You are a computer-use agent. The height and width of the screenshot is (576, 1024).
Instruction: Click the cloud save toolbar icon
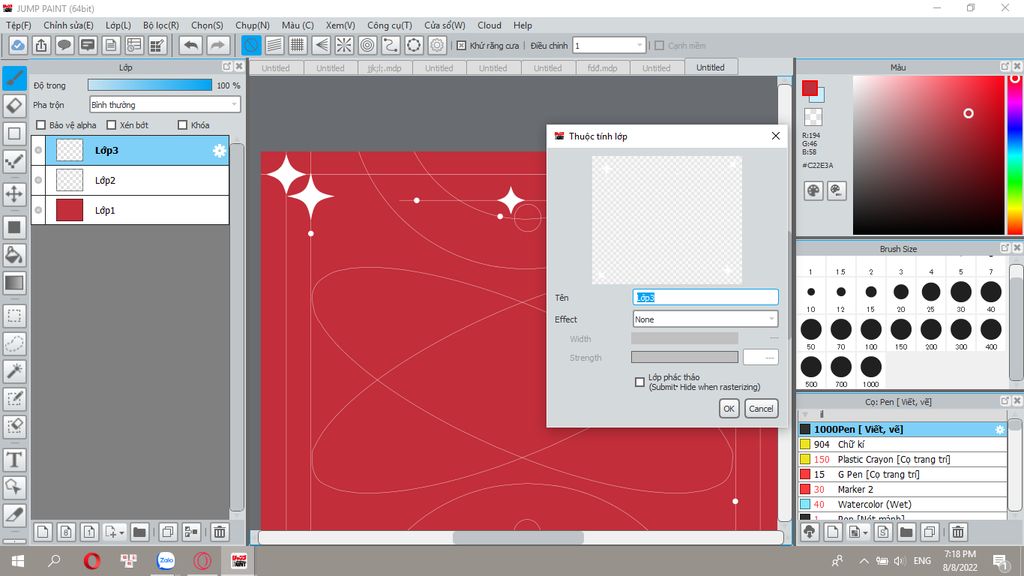tap(18, 45)
